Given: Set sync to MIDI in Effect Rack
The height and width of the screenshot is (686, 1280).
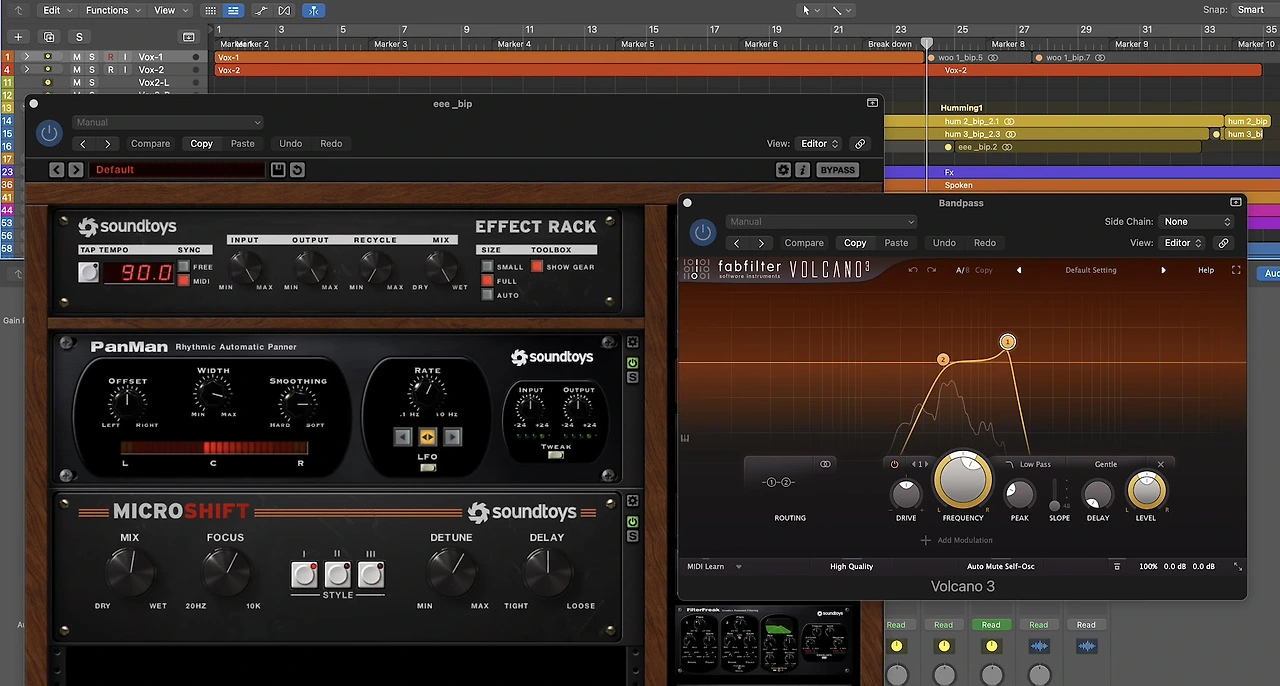Looking at the screenshot, I should coord(183,281).
